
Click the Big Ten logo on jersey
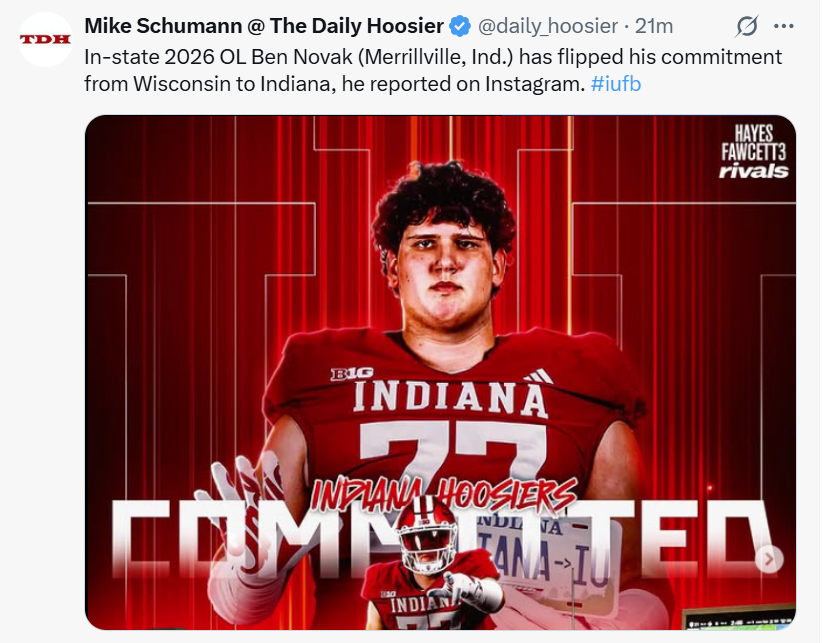click(352, 373)
